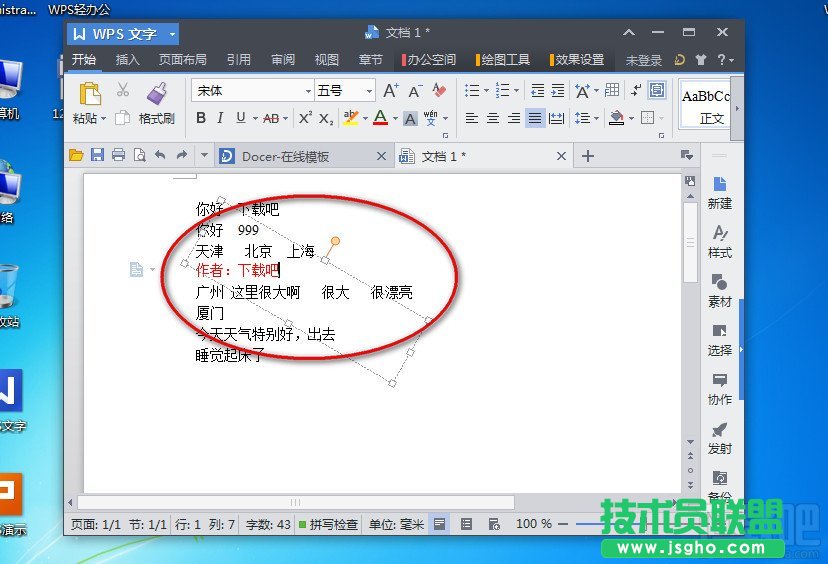This screenshot has height=564, width=828.
Task: Open the 样式 styles sidebar panel
Action: pos(719,242)
